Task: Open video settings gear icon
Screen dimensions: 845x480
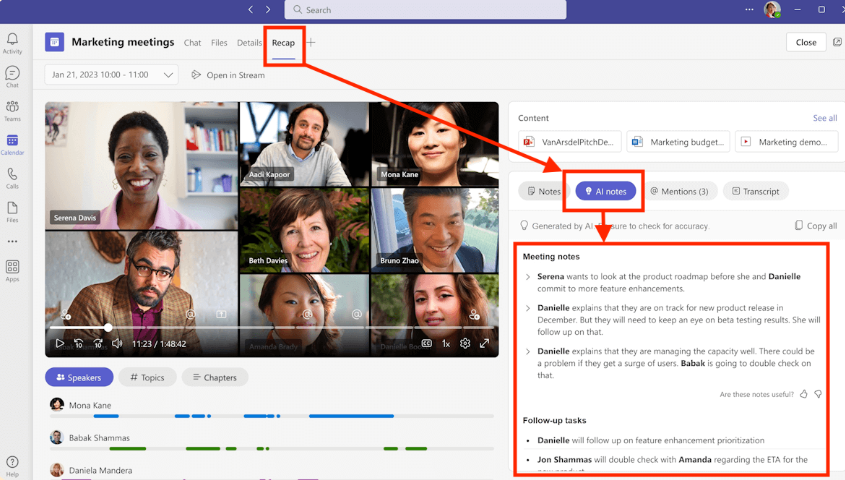Action: point(465,343)
